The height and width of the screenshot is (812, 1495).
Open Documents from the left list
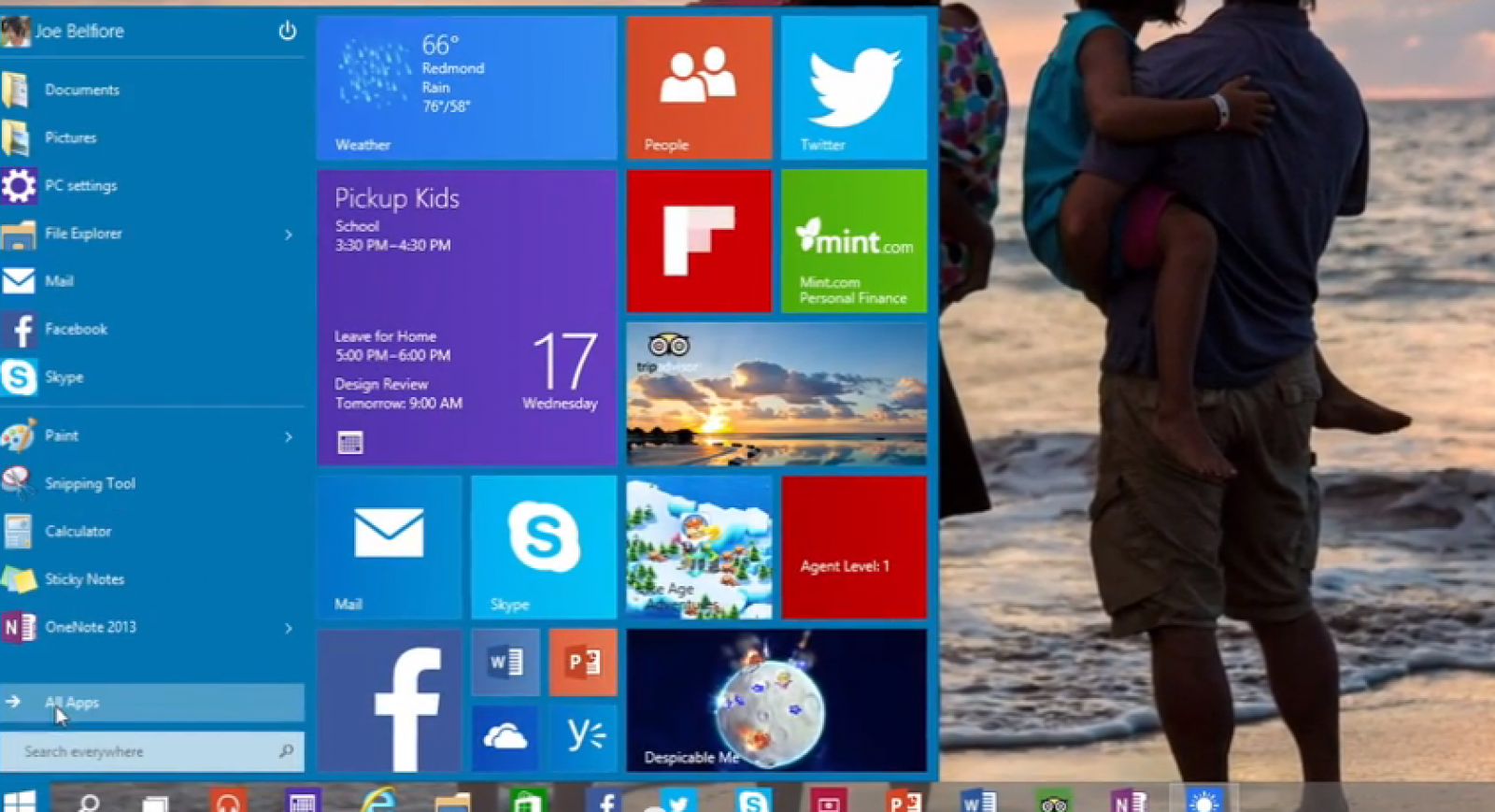tap(152, 90)
